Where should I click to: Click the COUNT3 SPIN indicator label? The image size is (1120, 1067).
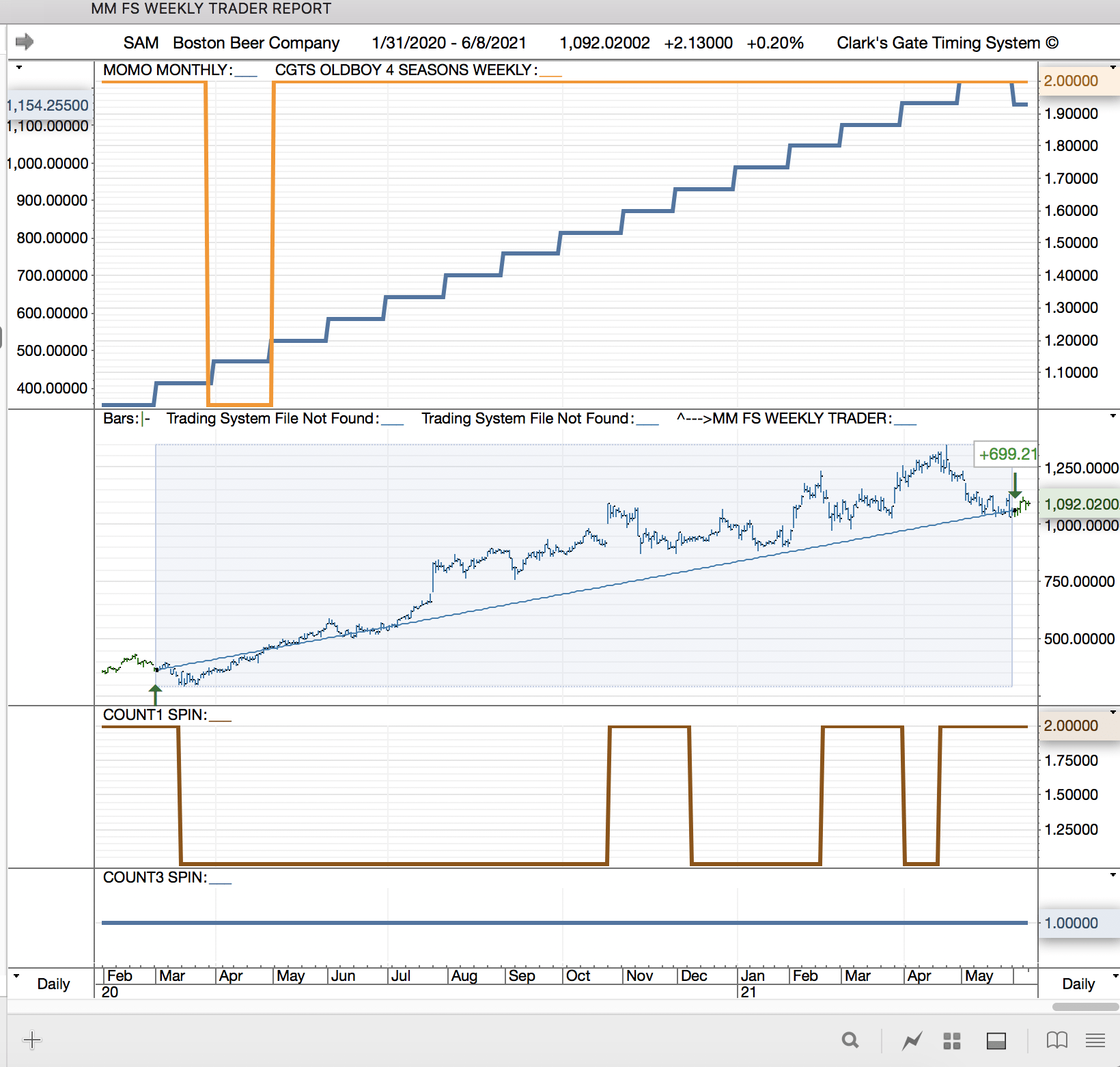[155, 877]
